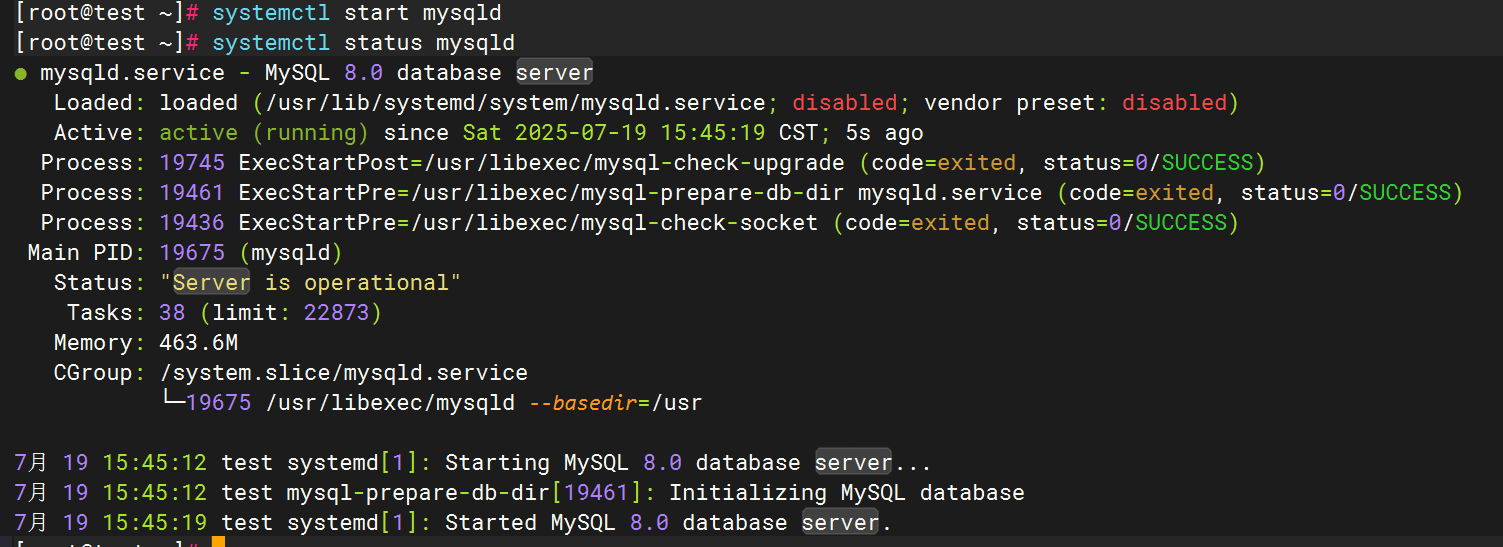Screen dimensions: 1503x547
Task: Click '/usr/libexec/mysqld' in the CGroup tree line
Action: pos(390,403)
